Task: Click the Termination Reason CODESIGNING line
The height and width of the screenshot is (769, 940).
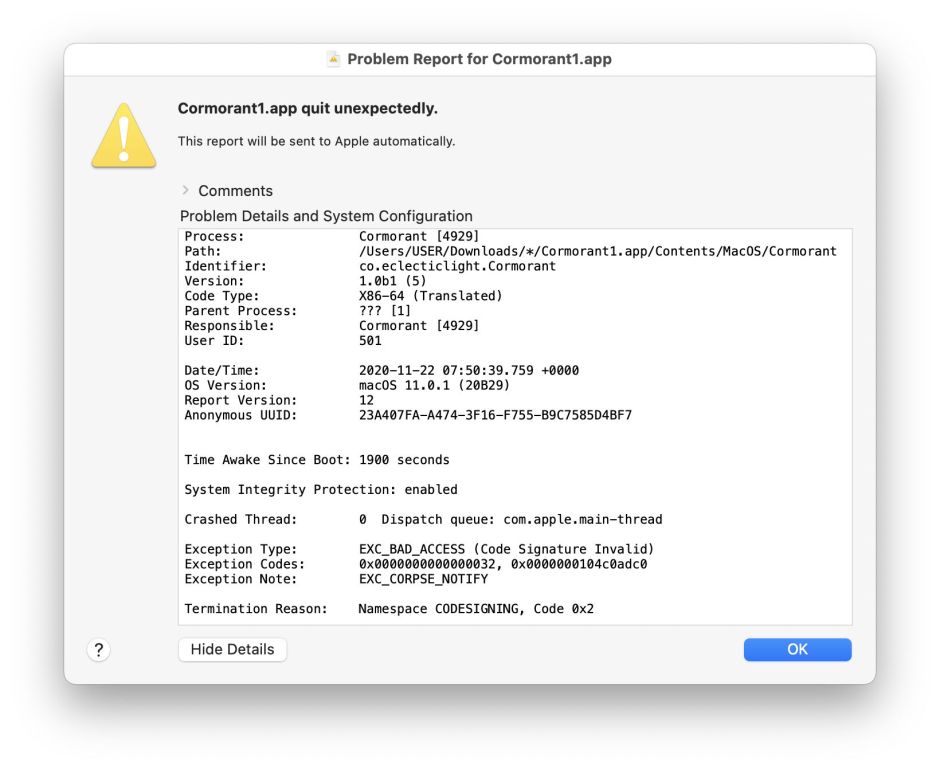Action: click(476, 608)
